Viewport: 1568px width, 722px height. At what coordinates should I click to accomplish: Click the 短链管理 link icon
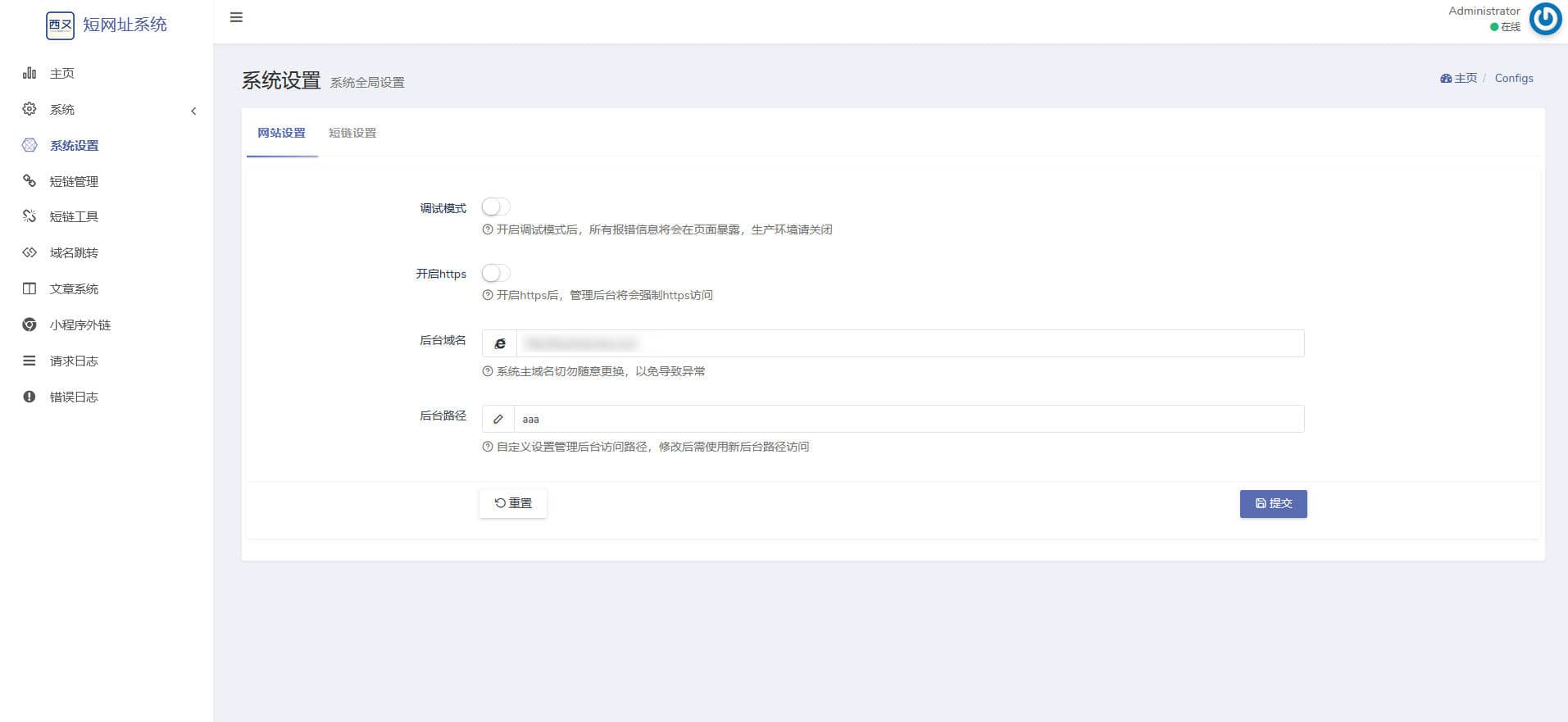pyautogui.click(x=30, y=181)
